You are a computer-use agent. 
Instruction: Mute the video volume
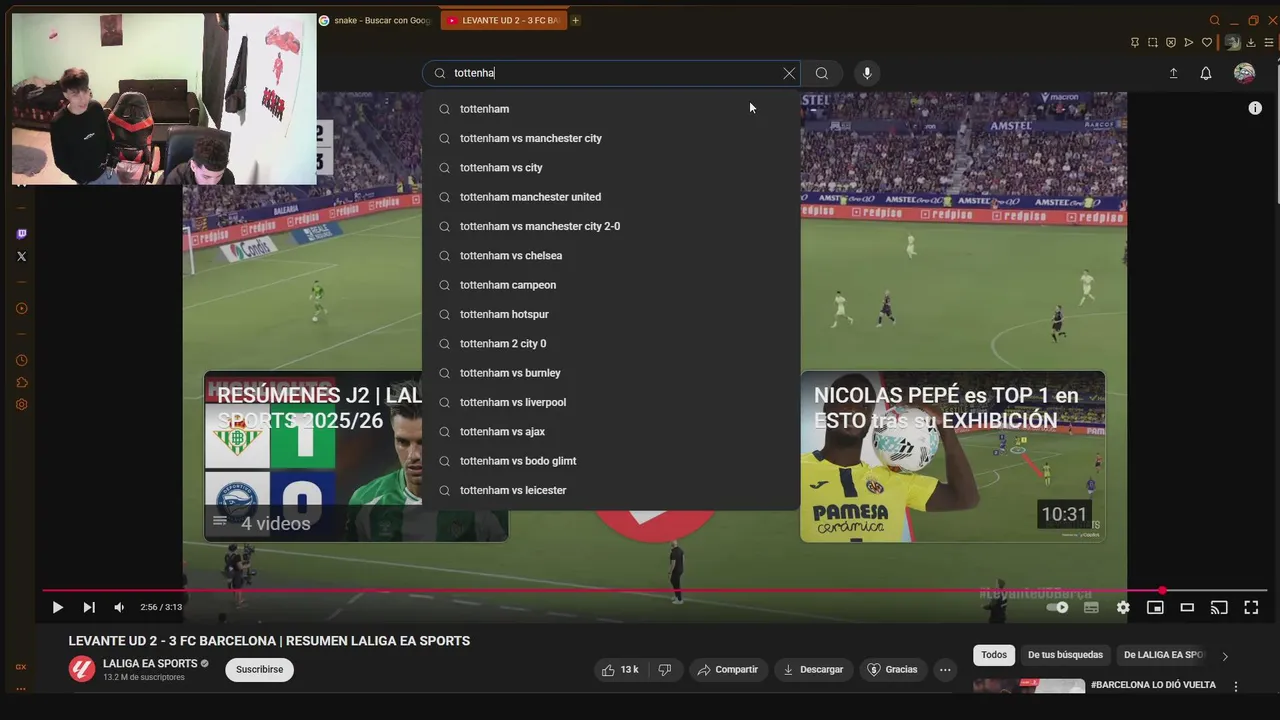[x=119, y=607]
